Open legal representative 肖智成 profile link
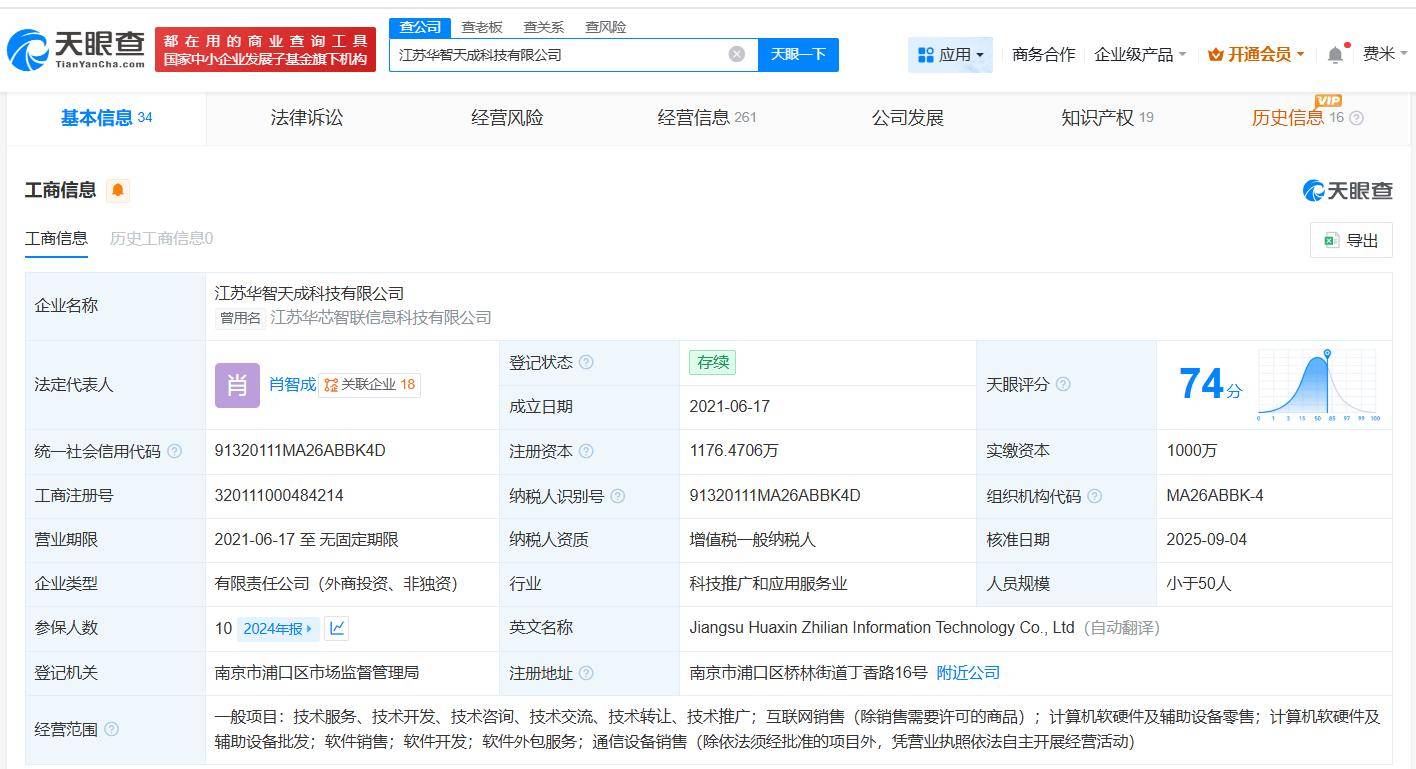The height and width of the screenshot is (769, 1416). tap(290, 384)
